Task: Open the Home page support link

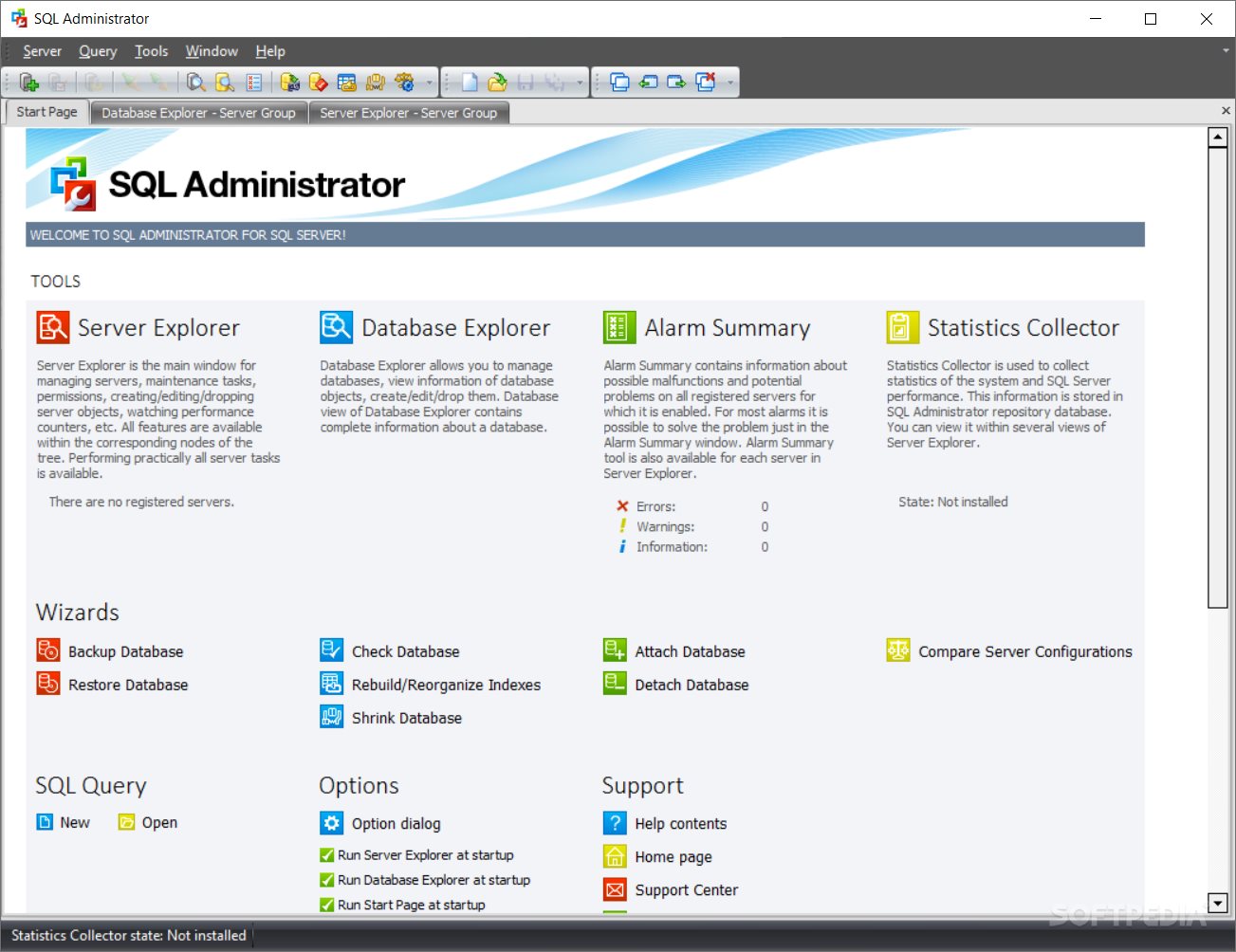Action: pos(673,856)
